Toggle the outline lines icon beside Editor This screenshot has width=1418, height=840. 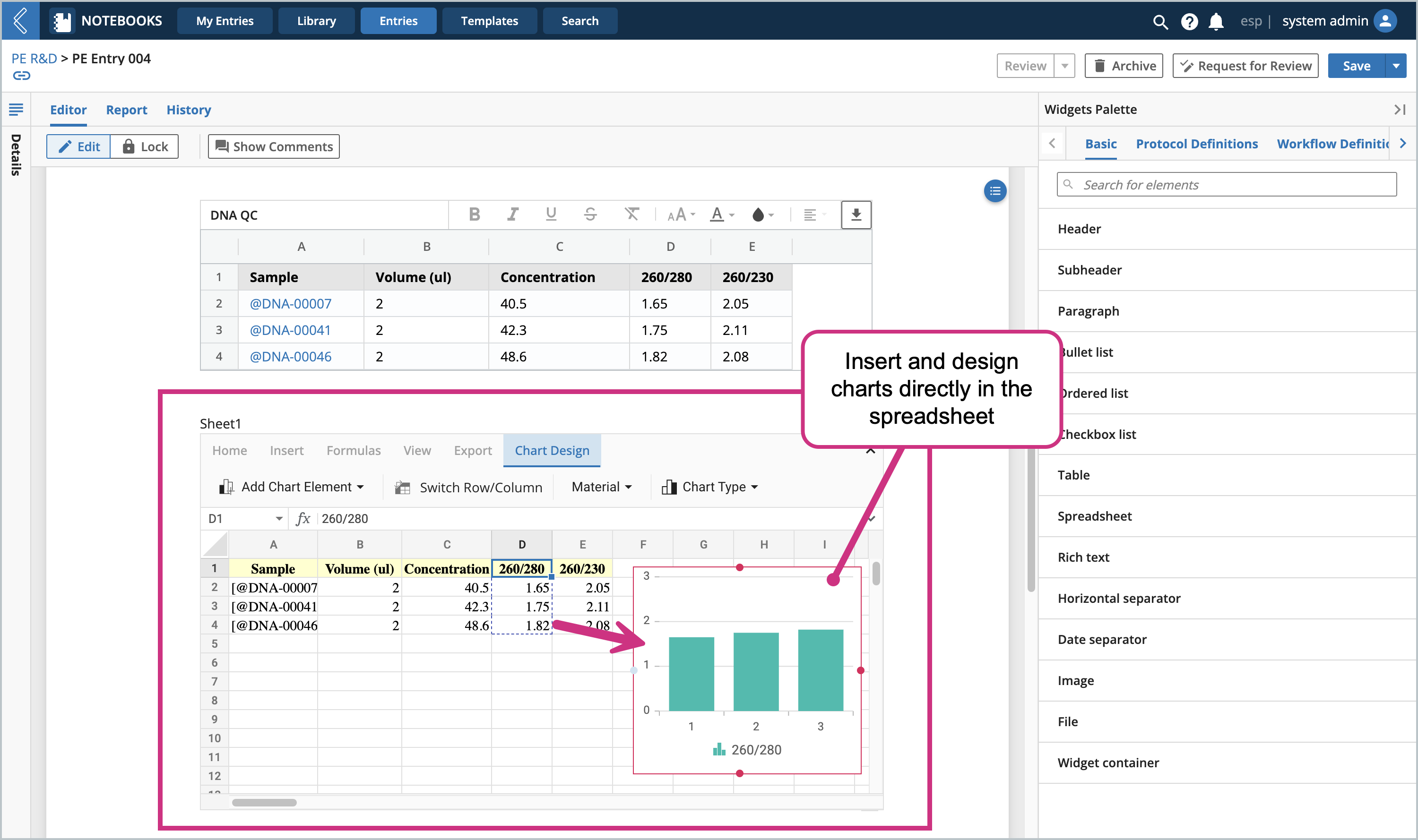[x=16, y=109]
